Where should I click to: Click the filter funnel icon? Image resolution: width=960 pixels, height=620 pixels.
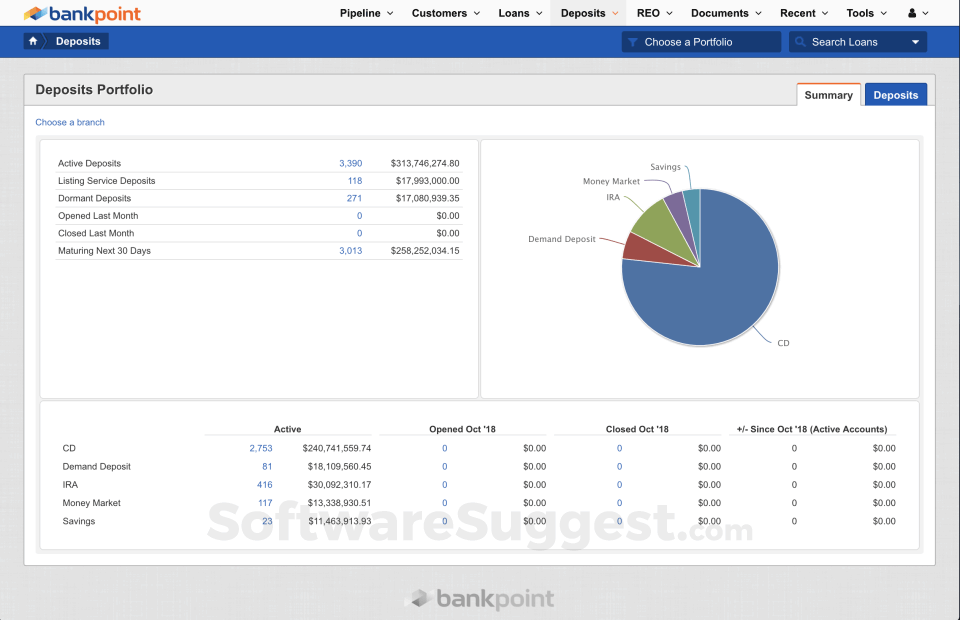coord(633,42)
